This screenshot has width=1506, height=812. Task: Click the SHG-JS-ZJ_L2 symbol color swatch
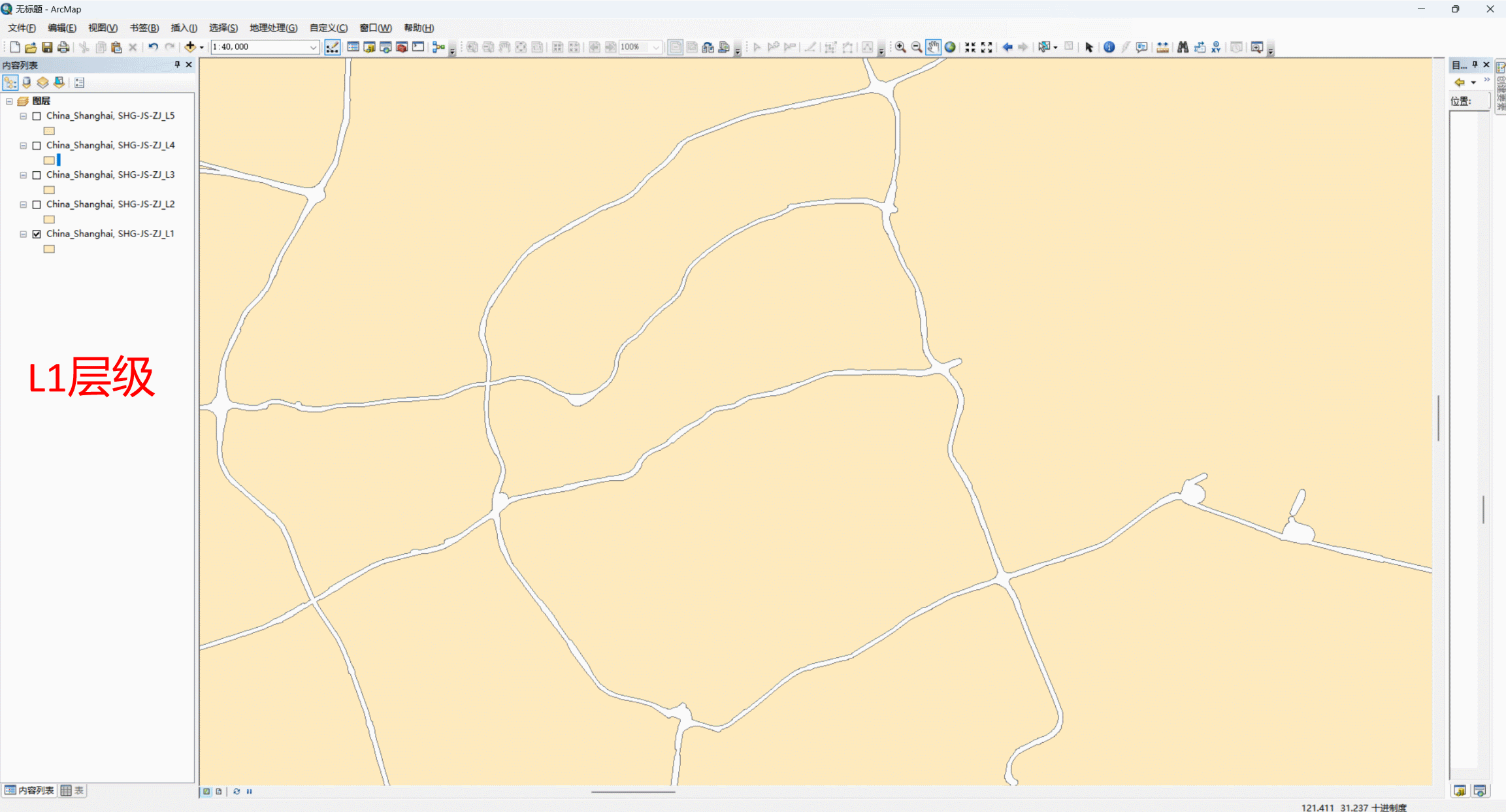pos(49,219)
